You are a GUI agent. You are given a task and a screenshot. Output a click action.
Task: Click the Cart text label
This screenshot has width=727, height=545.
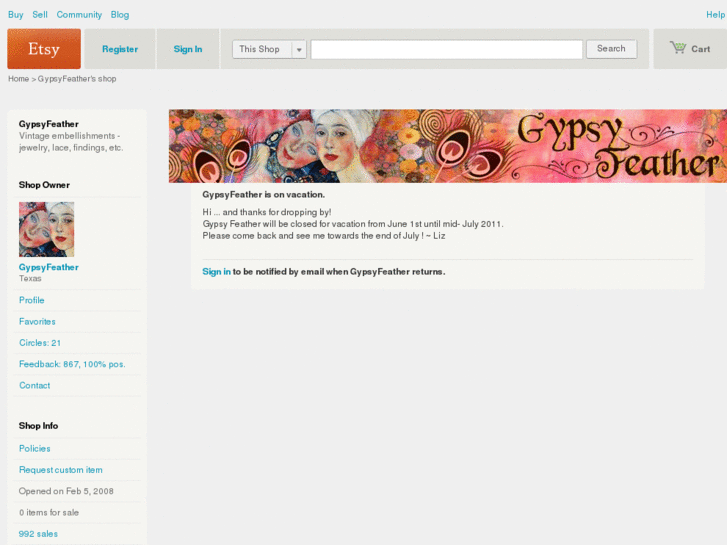point(701,49)
